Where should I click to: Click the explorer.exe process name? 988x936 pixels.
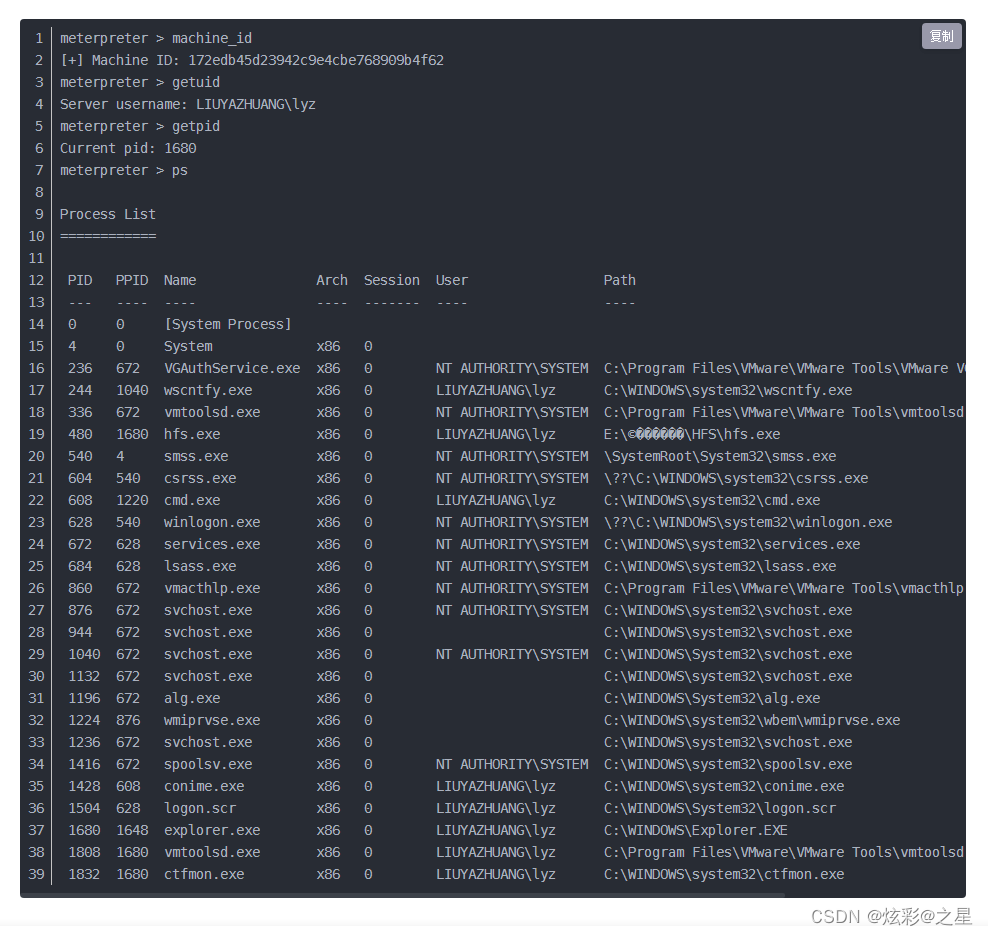(212, 831)
